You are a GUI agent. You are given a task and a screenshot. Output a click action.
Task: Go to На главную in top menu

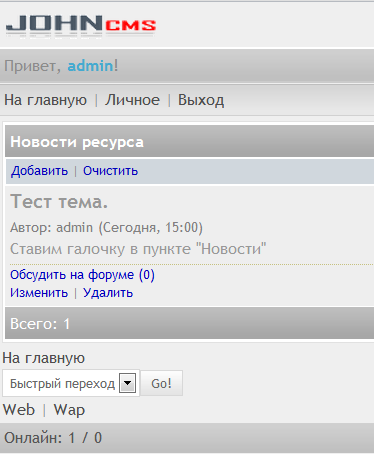pyautogui.click(x=45, y=100)
